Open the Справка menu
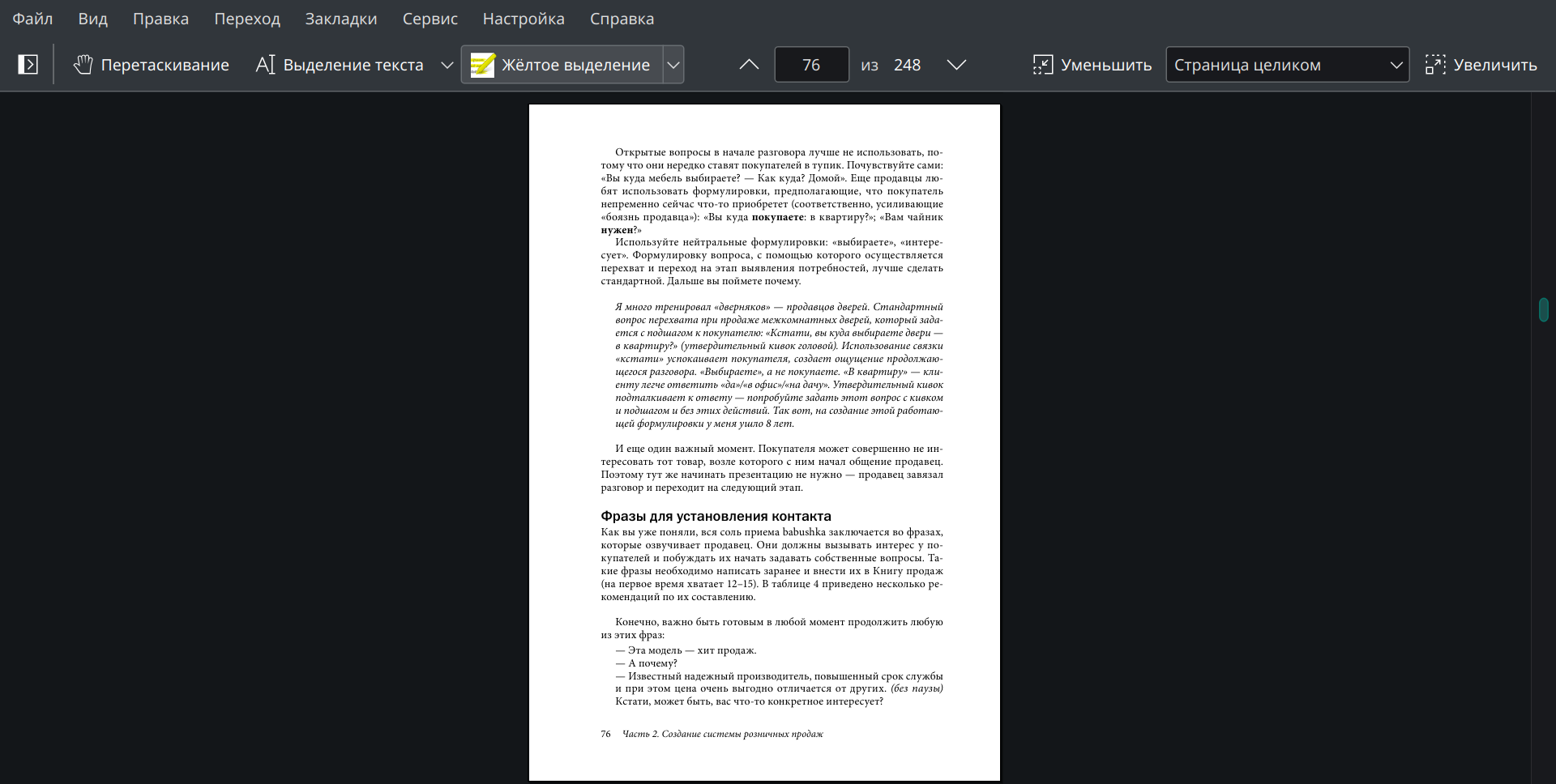 click(622, 19)
